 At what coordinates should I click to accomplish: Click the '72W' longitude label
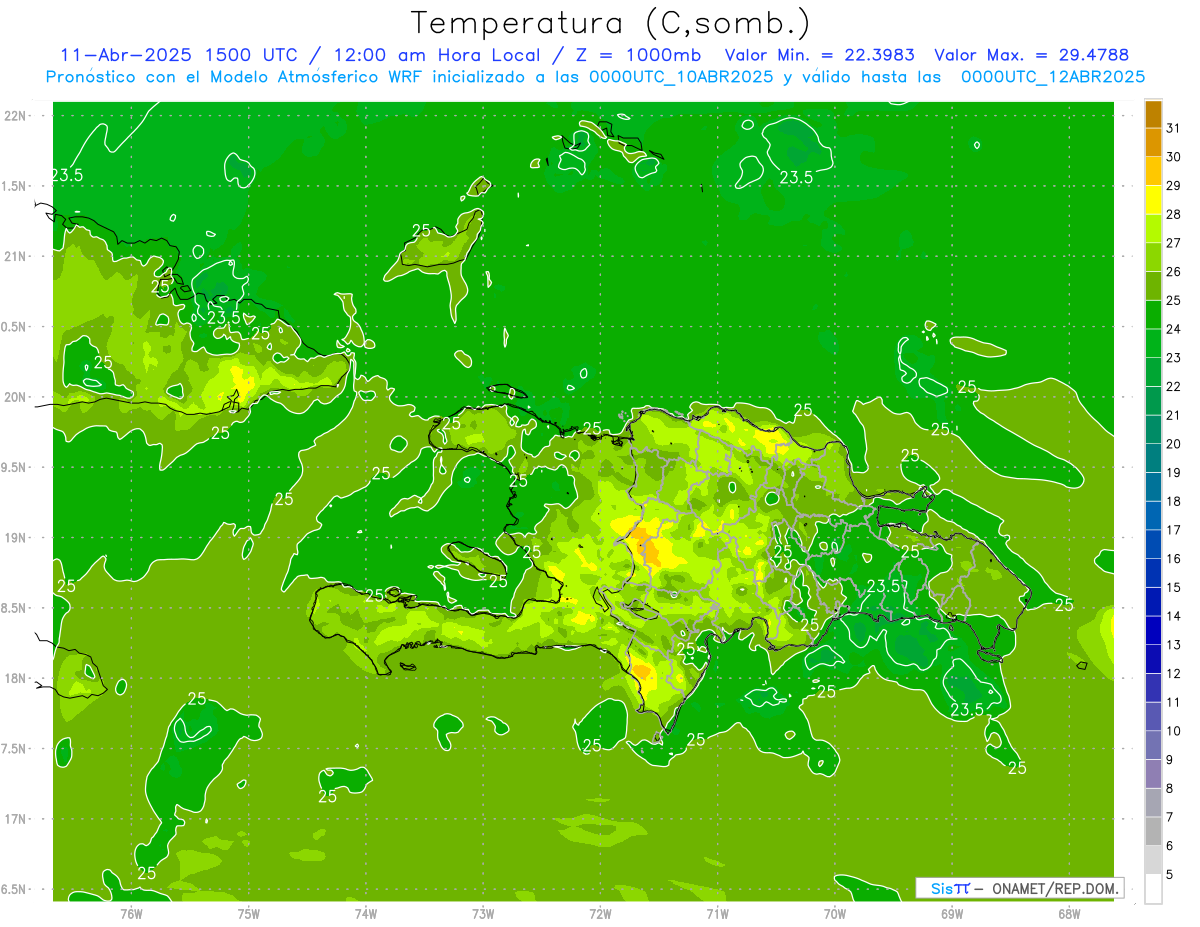[600, 913]
